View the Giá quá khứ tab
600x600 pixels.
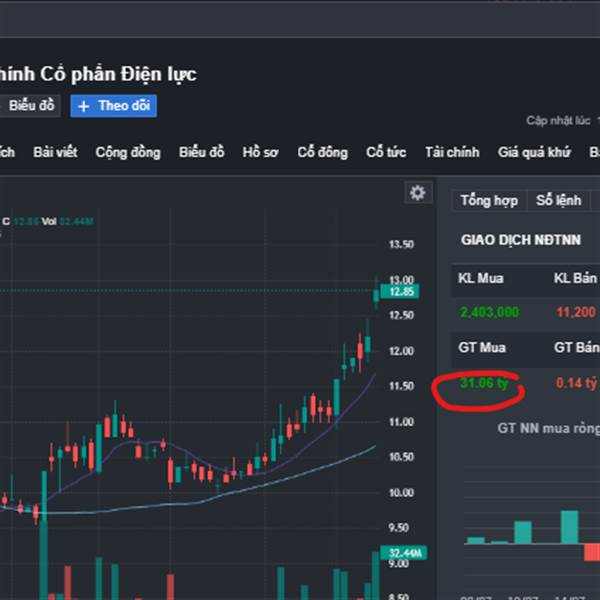point(534,152)
